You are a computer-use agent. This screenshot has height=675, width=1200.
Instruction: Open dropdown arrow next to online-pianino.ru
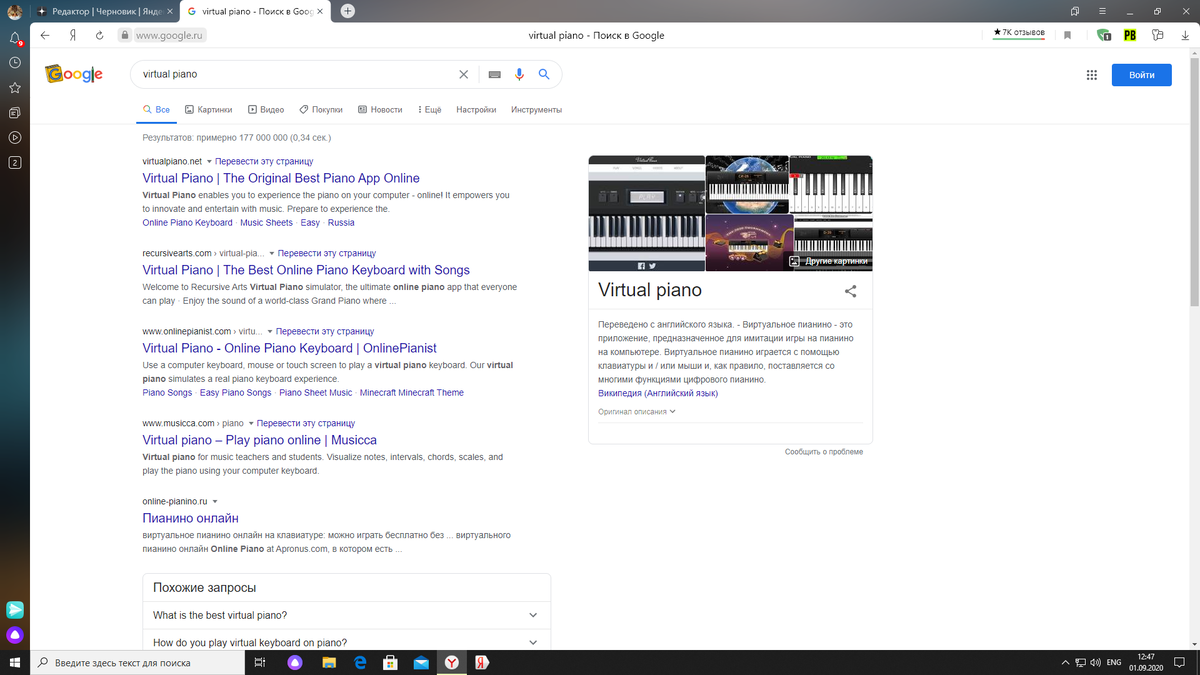point(215,501)
